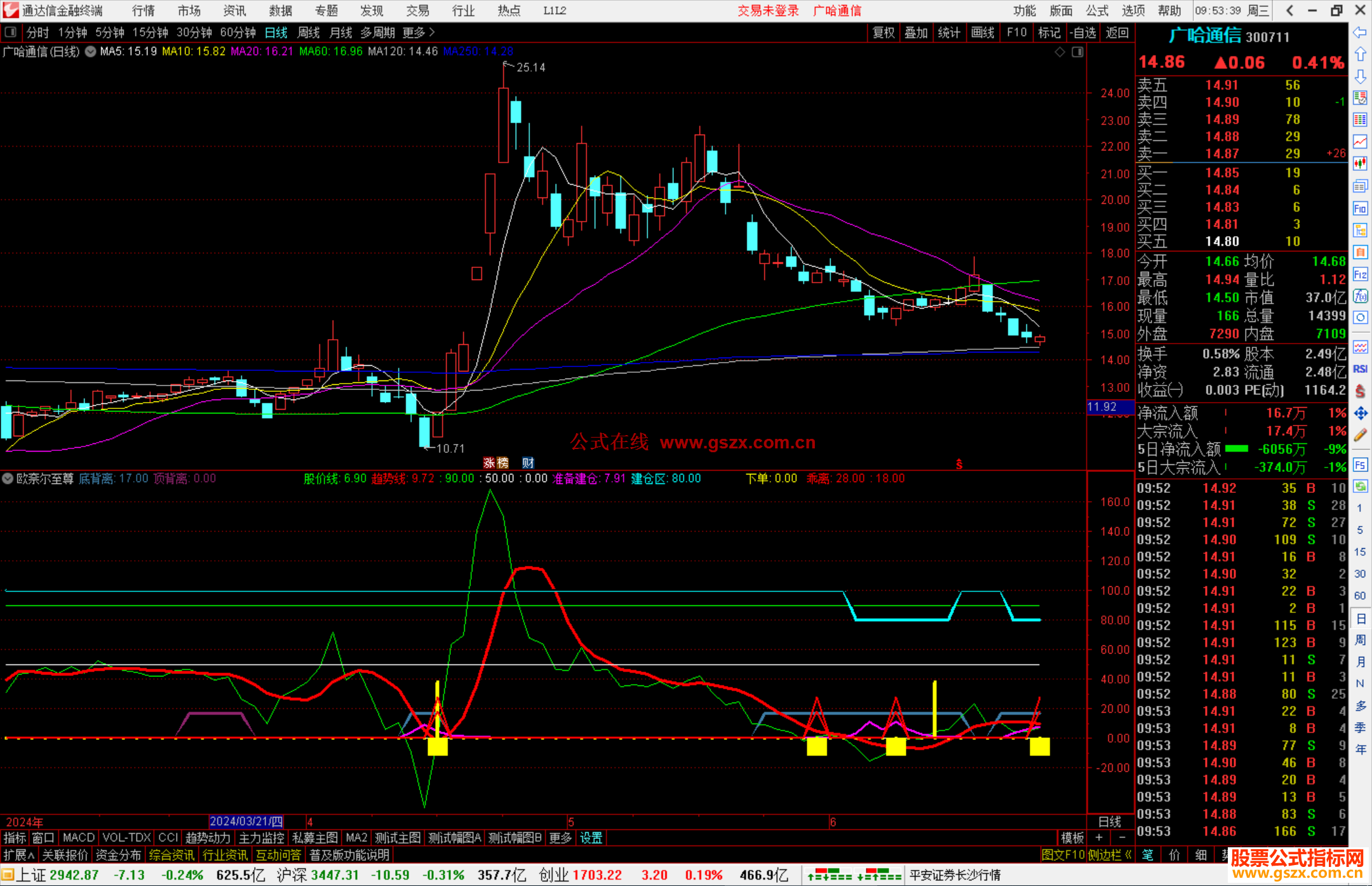Open the F10 company info sidebar icon

point(1360,209)
